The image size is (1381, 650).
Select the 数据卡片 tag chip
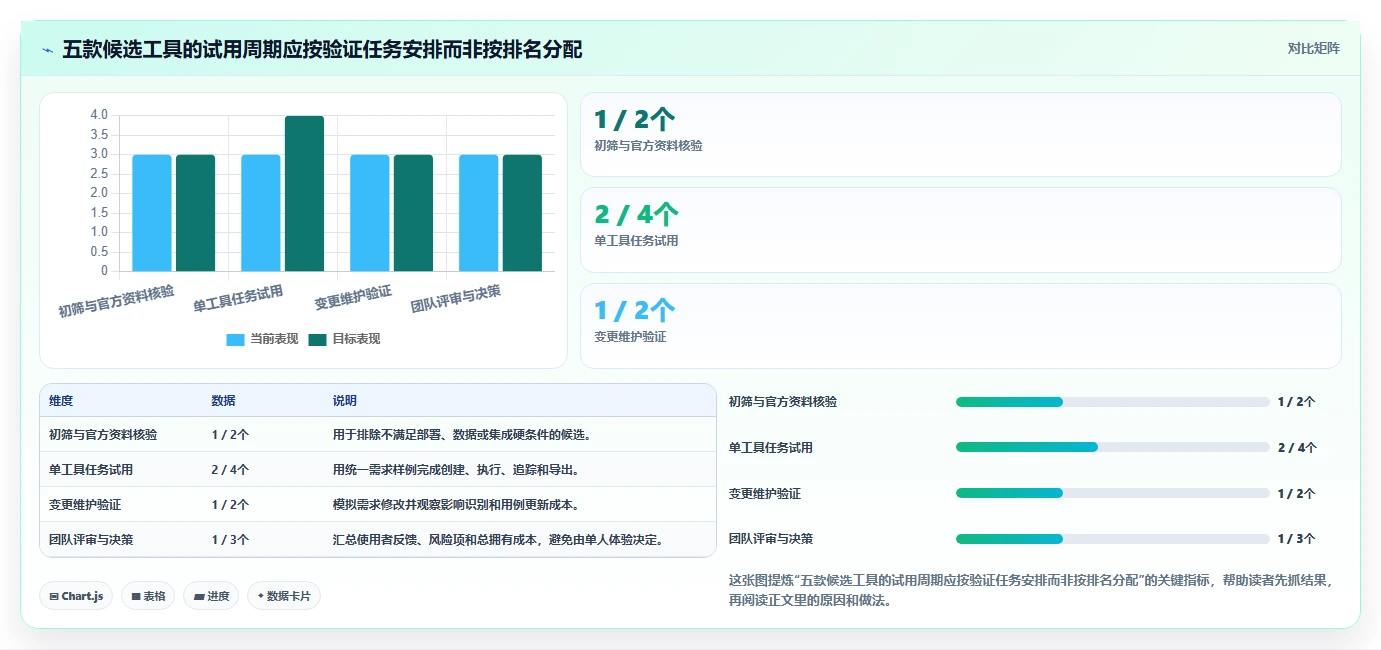284,596
